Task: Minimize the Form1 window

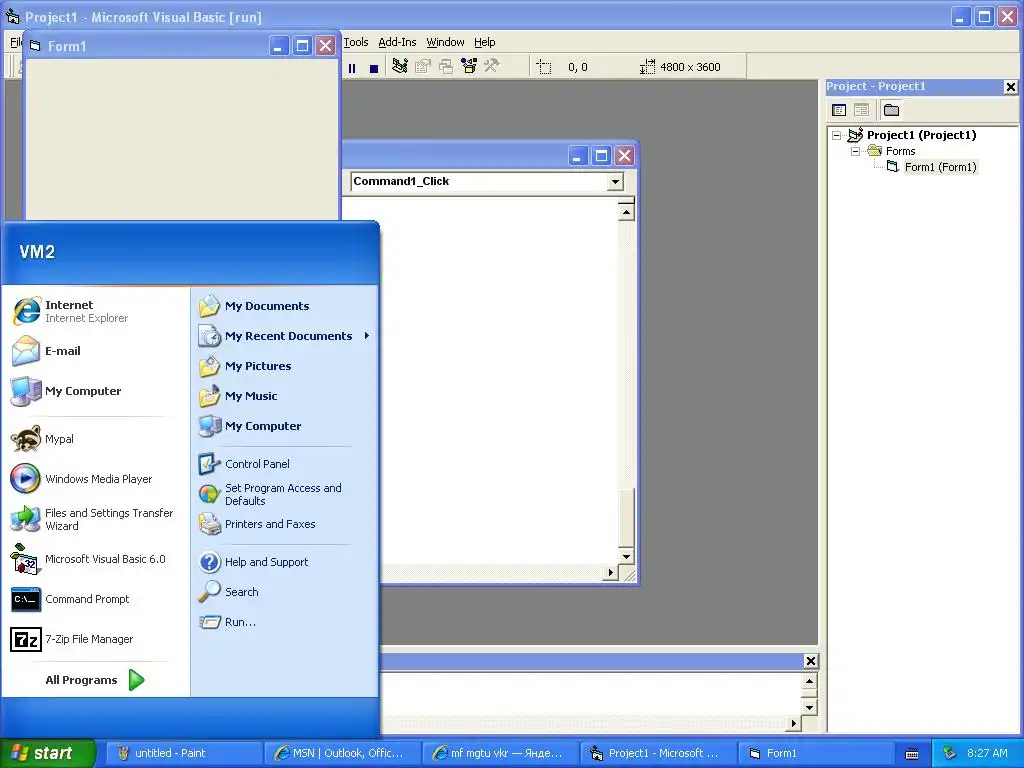Action: click(x=278, y=46)
